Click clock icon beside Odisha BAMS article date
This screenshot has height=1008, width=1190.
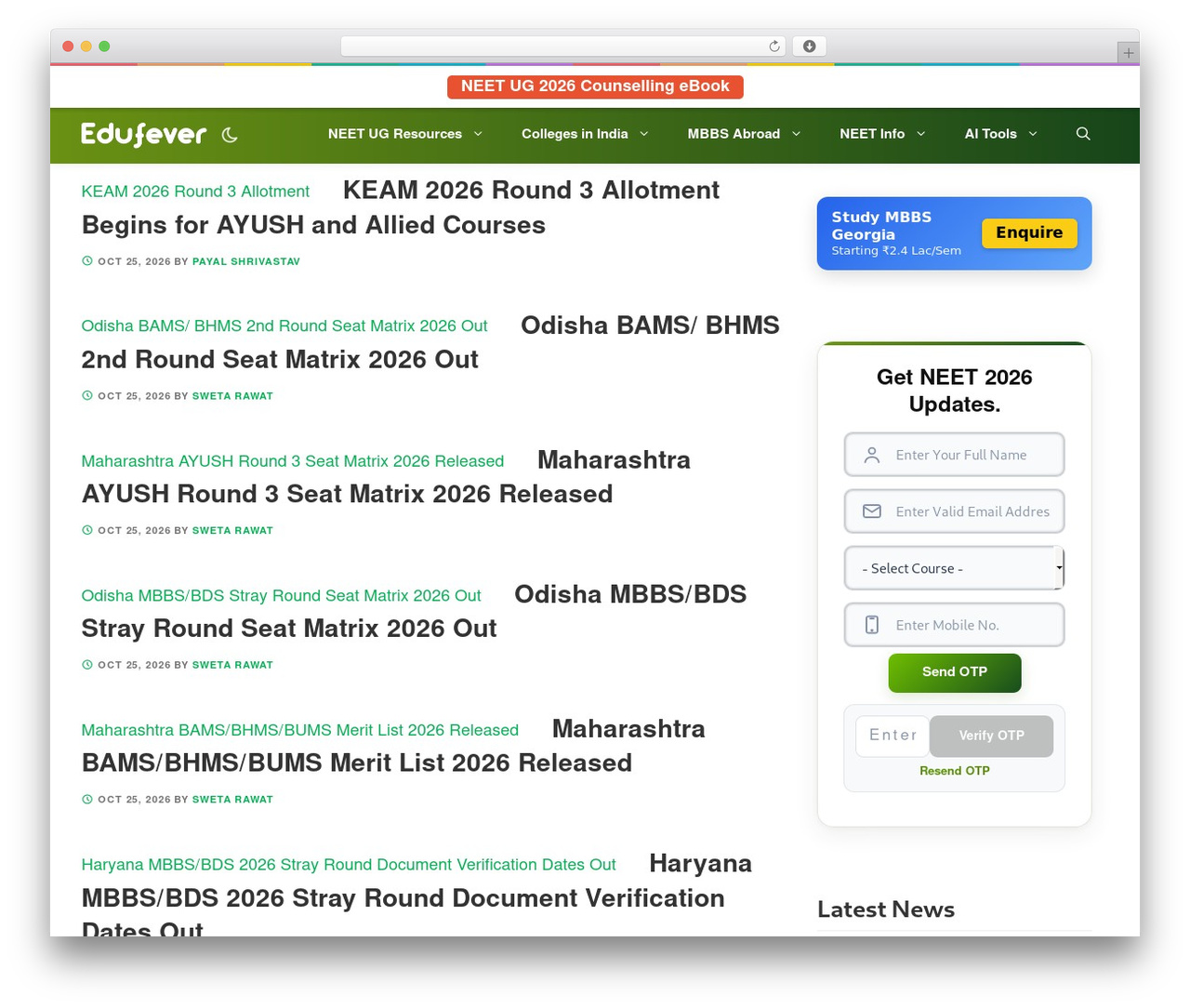click(x=87, y=396)
